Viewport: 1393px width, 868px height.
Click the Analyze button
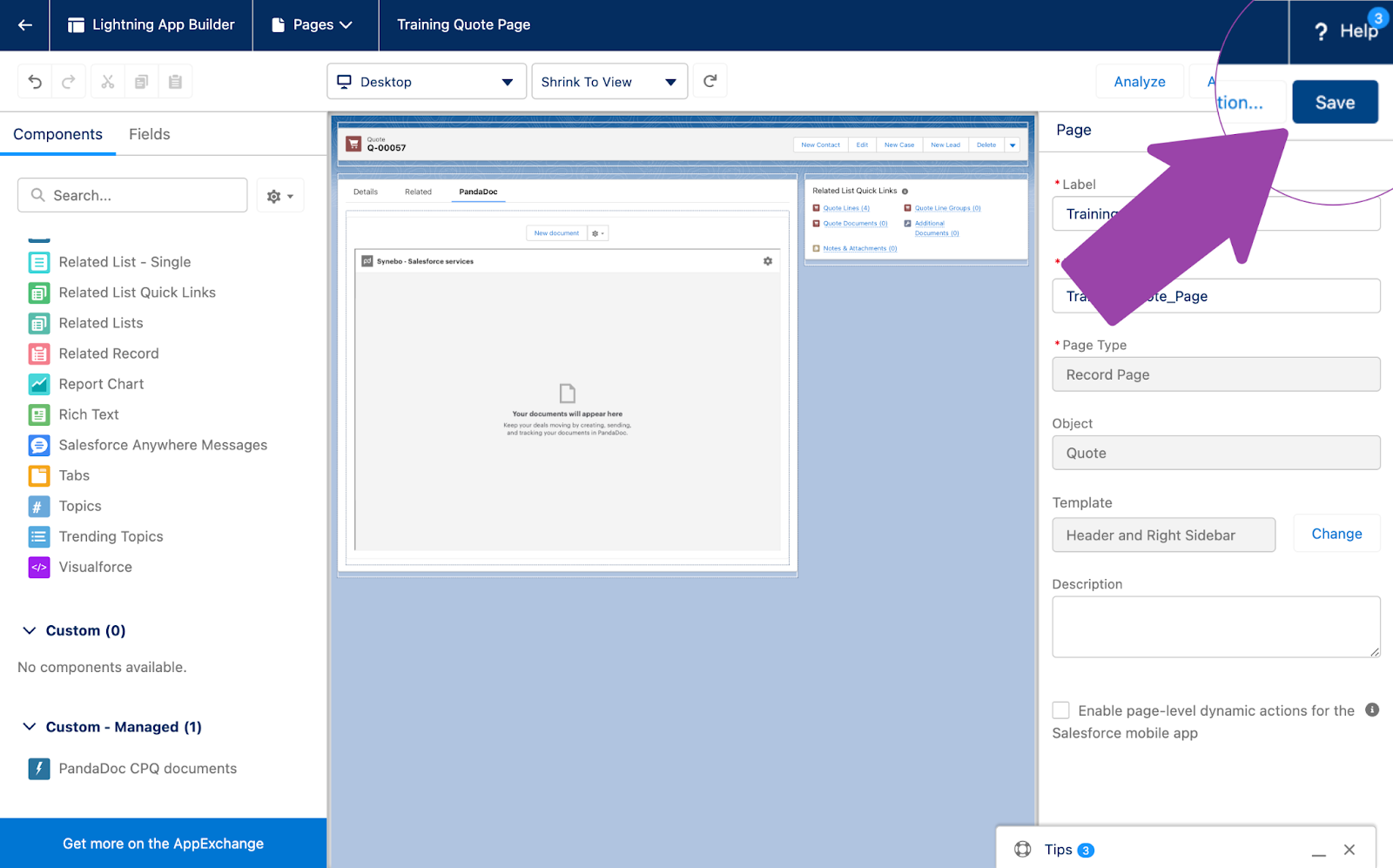[1140, 82]
